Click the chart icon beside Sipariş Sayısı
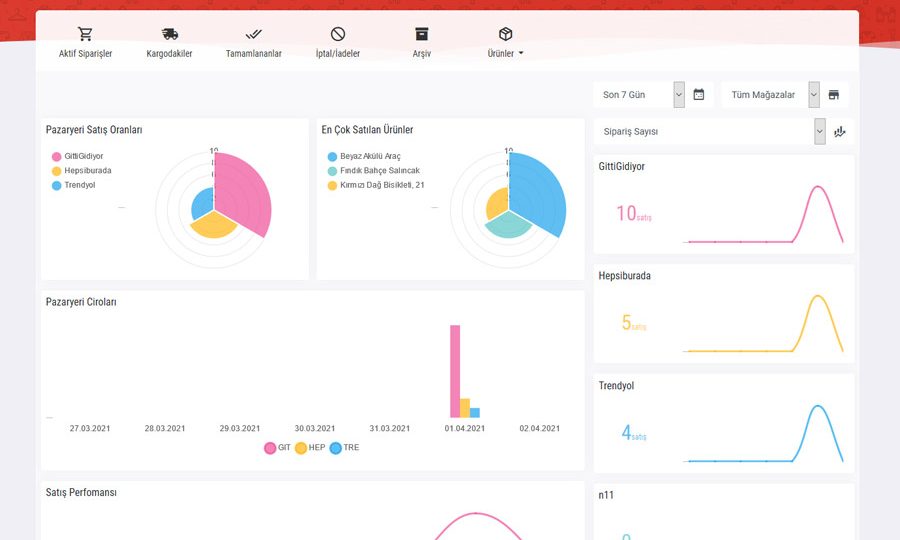Viewport: 900px width, 540px height. click(x=840, y=131)
